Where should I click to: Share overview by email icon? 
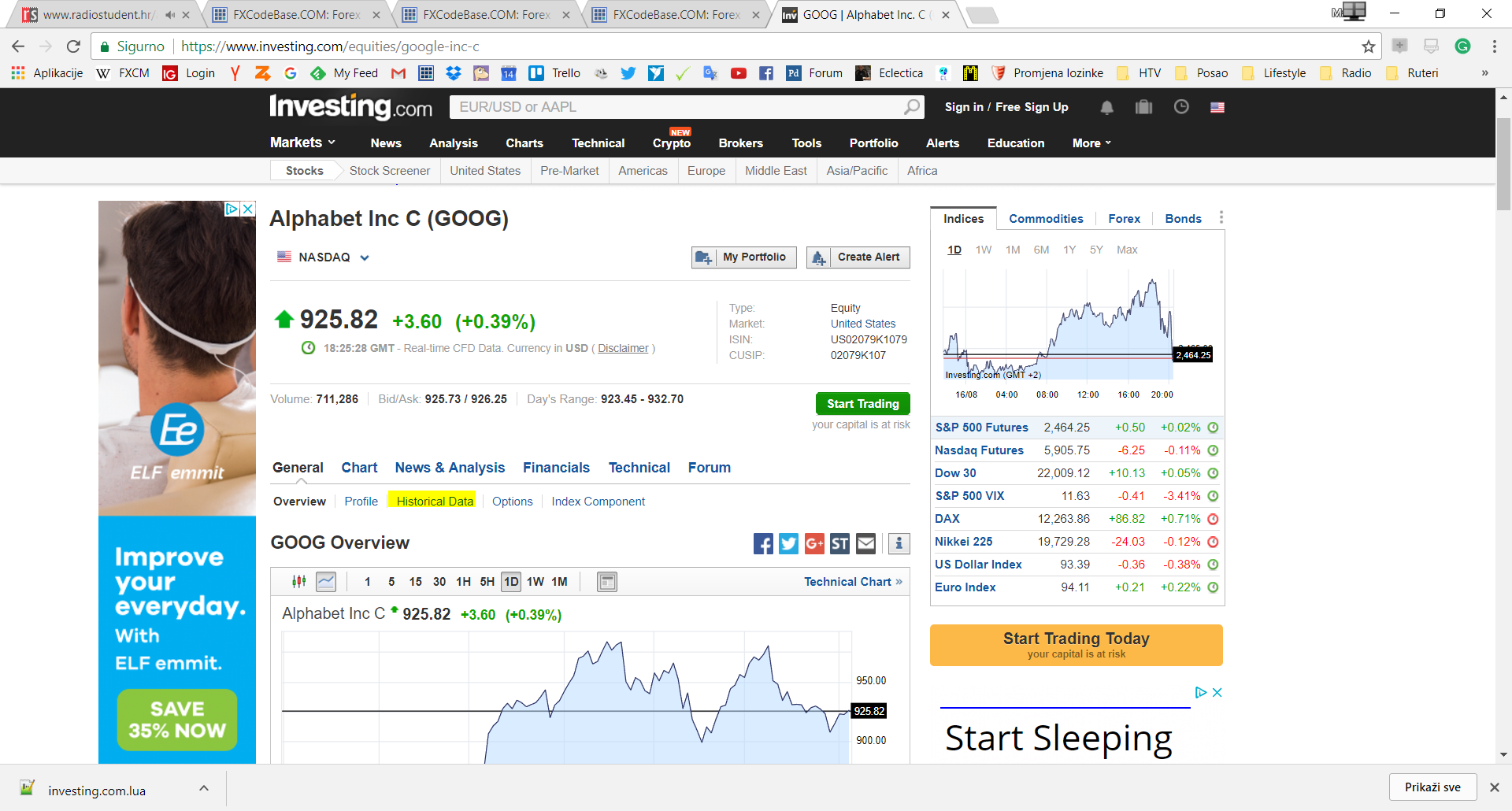[x=866, y=543]
